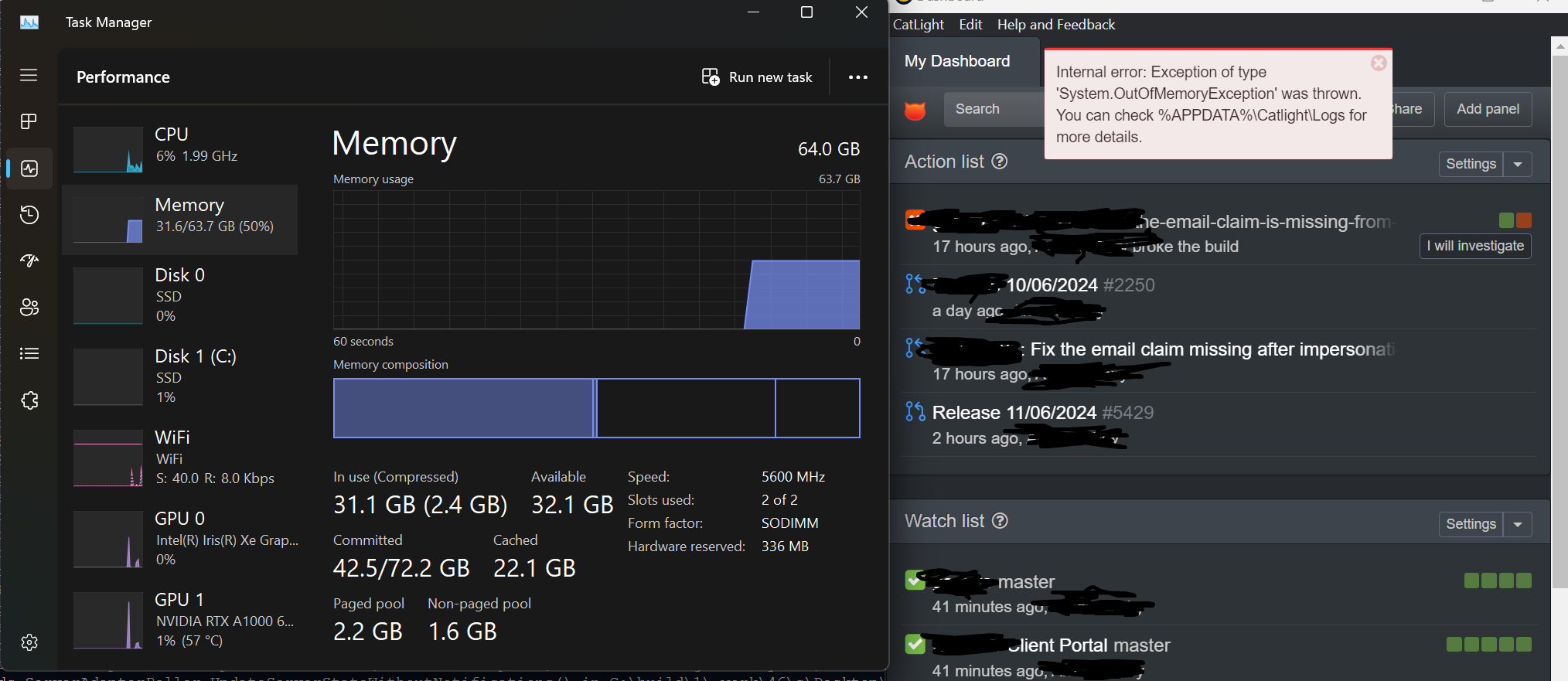Open the Details list sidebar icon

click(29, 353)
